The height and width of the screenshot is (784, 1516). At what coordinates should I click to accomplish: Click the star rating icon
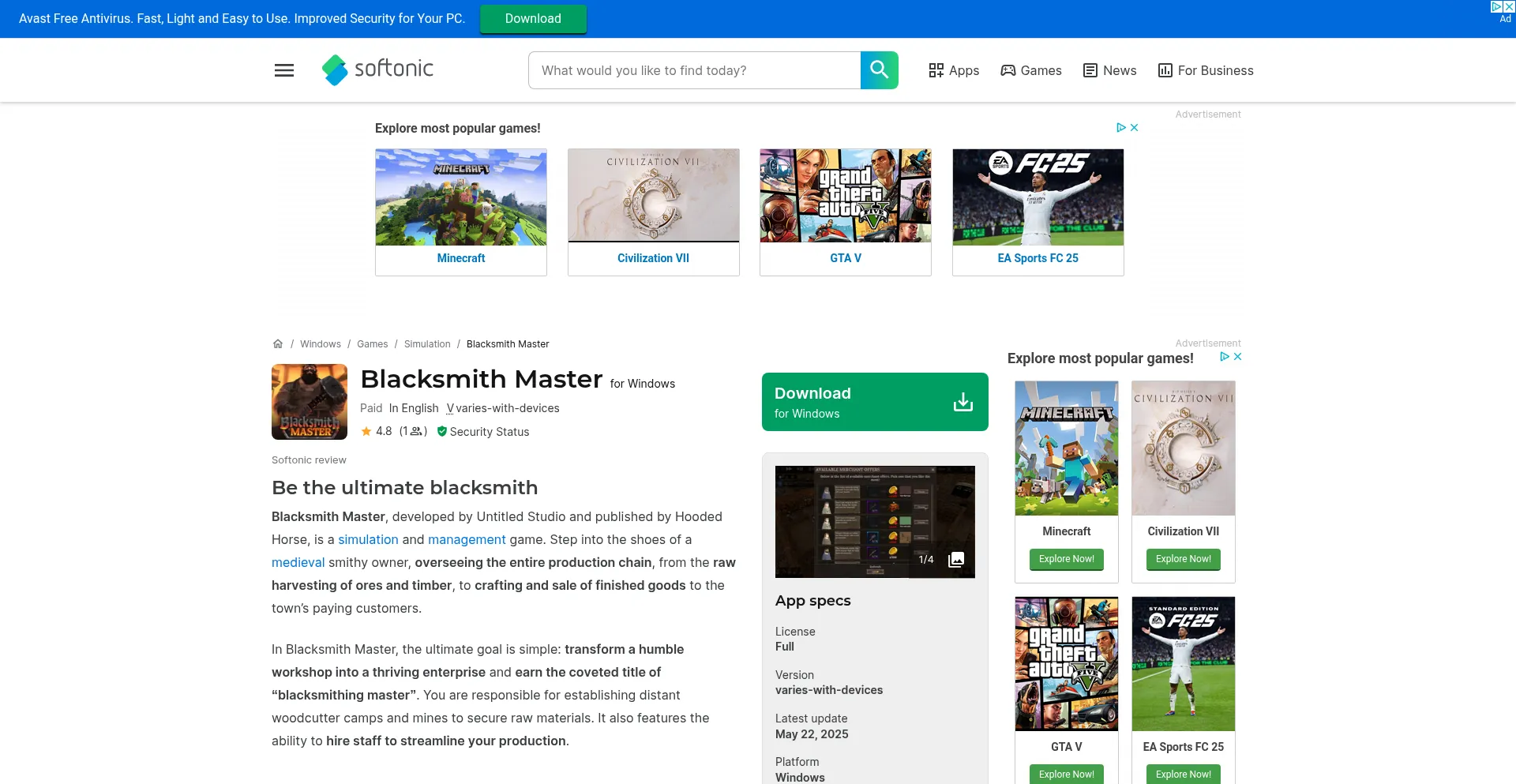366,431
